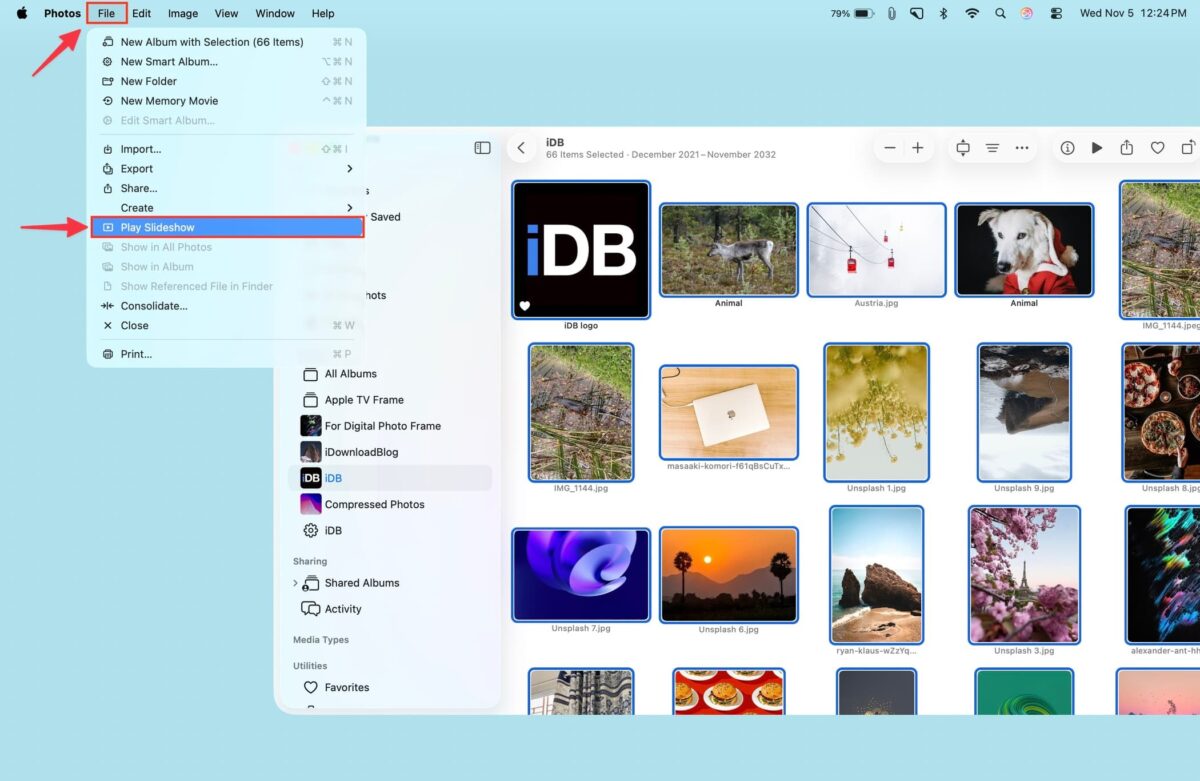Toggle aspect ratio grid view icon

click(963, 148)
